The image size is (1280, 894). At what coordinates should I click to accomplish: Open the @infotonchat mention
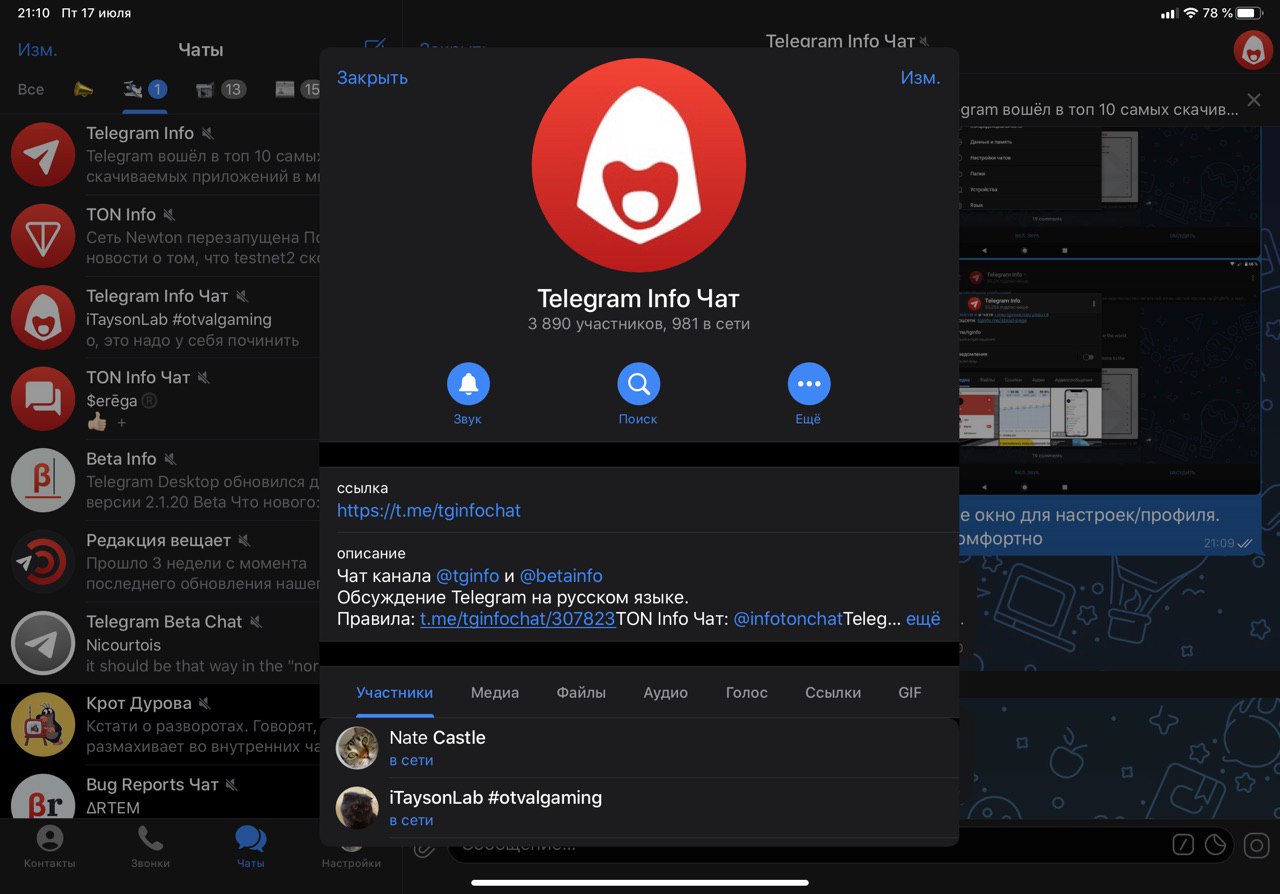tap(788, 619)
